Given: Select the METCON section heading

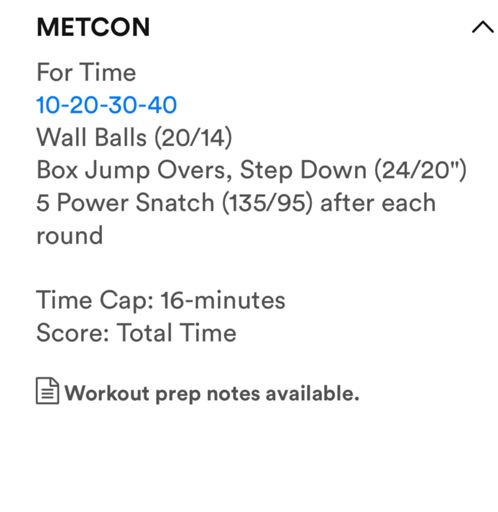Looking at the screenshot, I should 93,27.
